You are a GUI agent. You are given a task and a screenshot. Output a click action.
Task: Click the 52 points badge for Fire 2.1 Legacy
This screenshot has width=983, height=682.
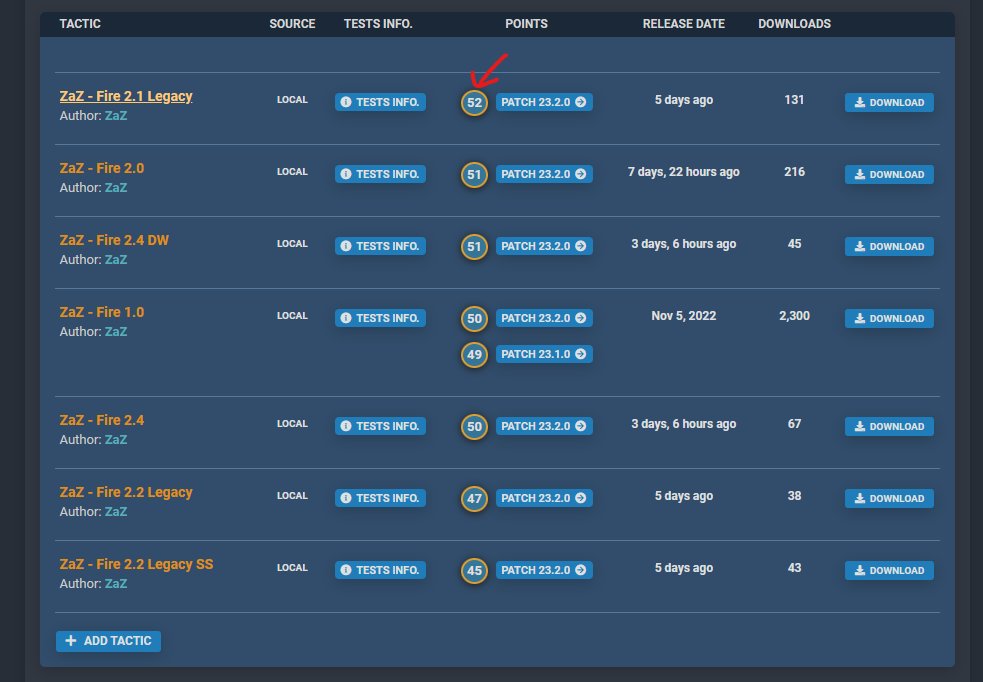pyautogui.click(x=475, y=103)
